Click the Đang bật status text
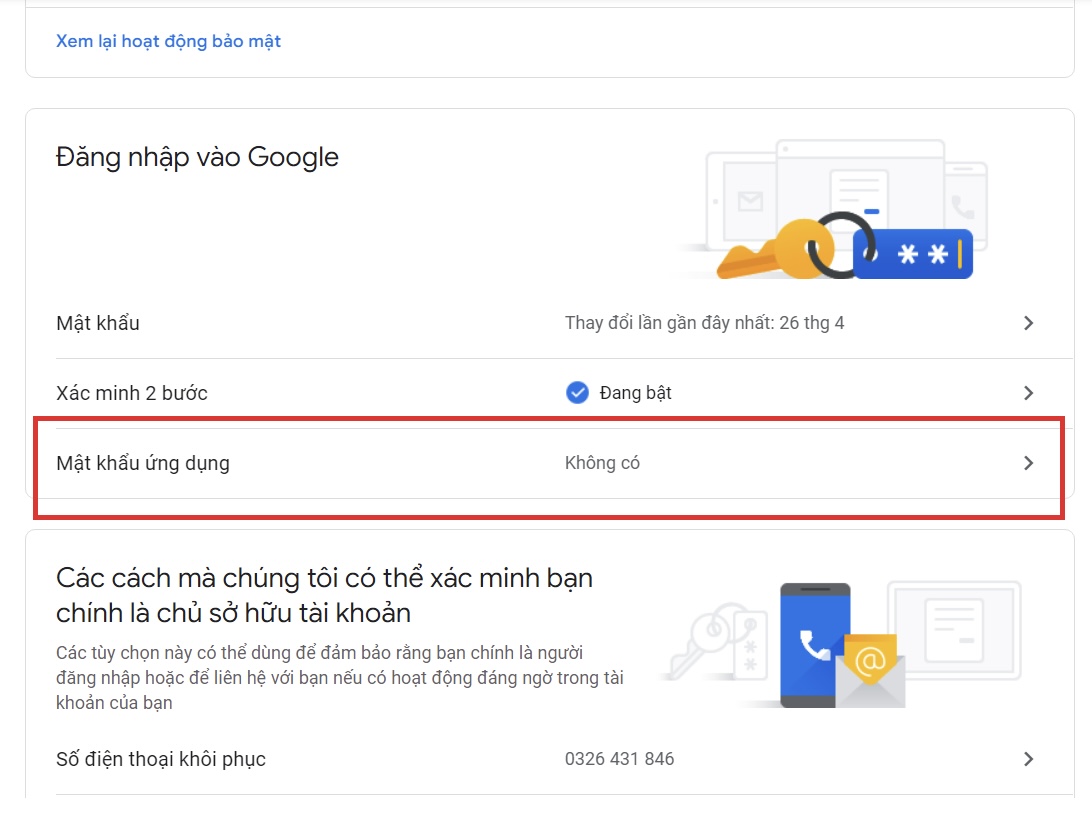Screen dimensions: 1092x821 coord(635,393)
